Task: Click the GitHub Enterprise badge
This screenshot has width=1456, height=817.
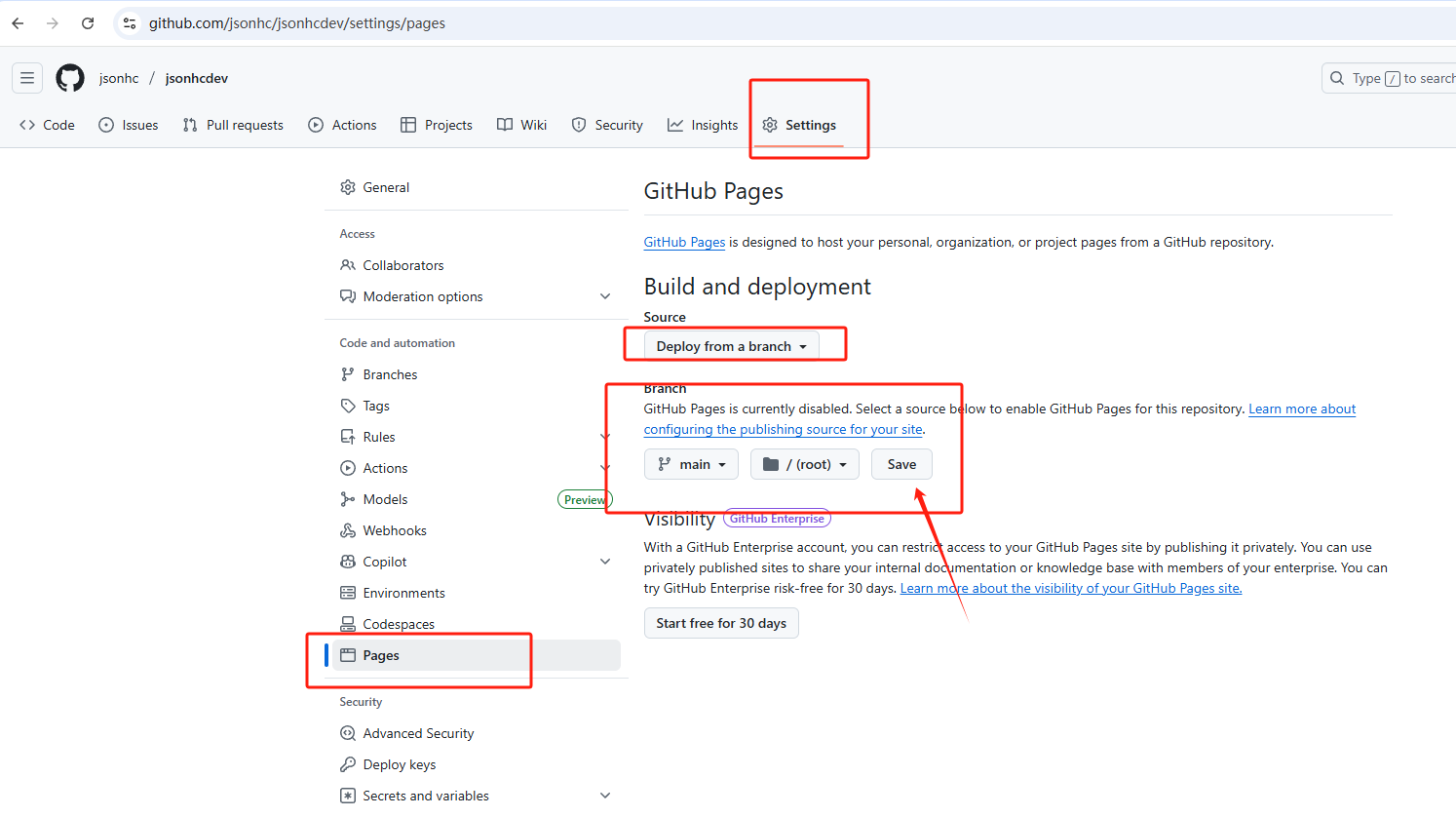Action: point(777,519)
